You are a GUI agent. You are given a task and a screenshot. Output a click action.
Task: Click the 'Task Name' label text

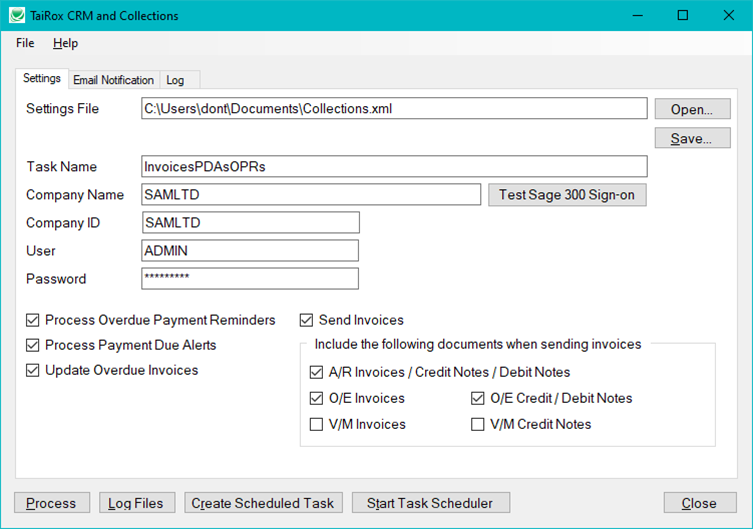pyautogui.click(x=62, y=167)
